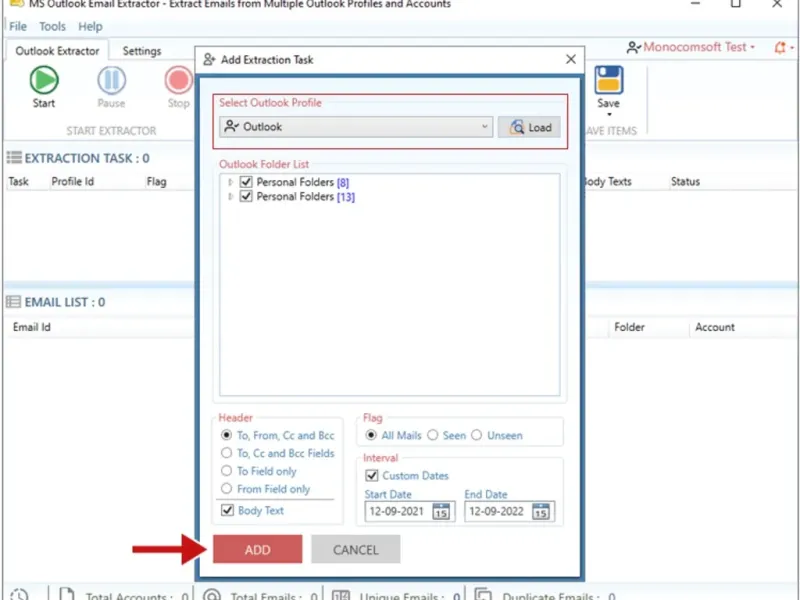Expand Personal Folders [13] tree node
This screenshot has width=800, height=600.
coord(230,196)
